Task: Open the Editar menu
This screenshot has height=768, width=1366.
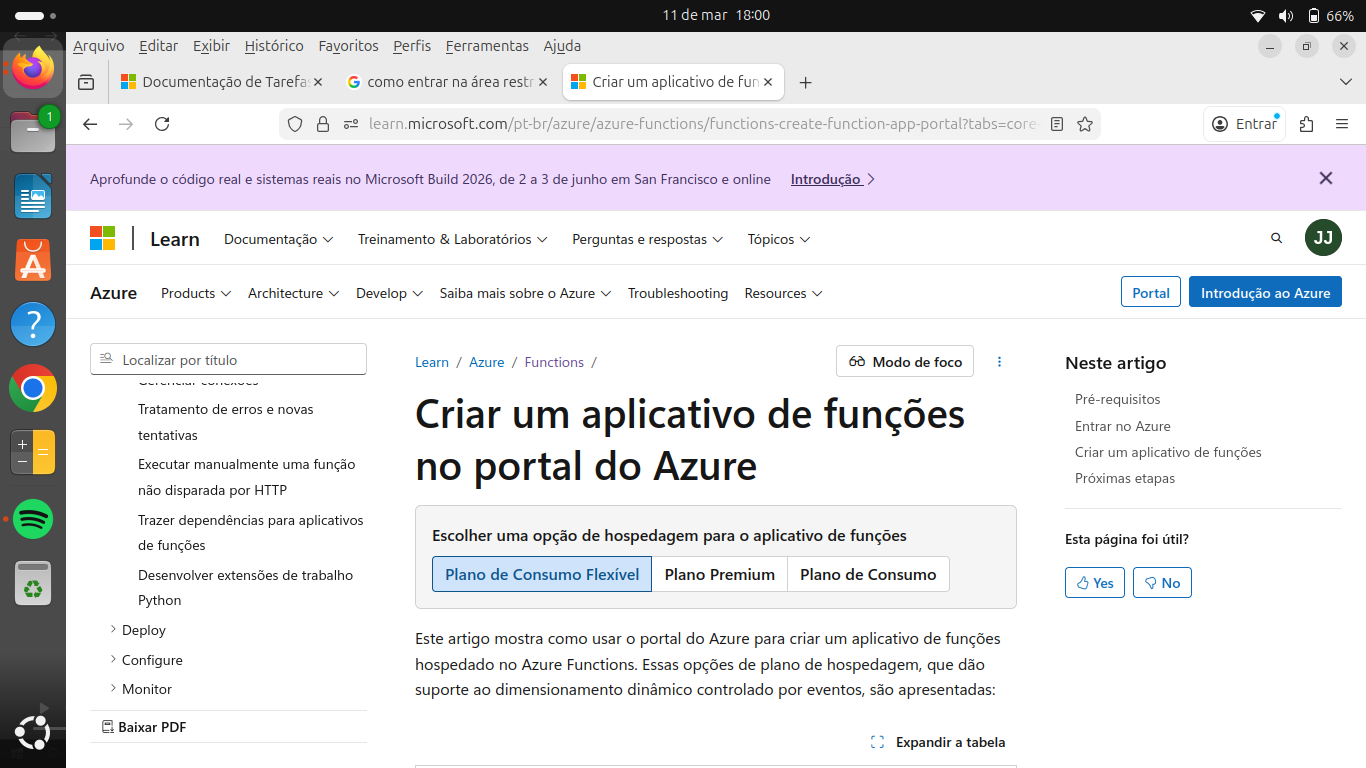Action: pyautogui.click(x=159, y=46)
